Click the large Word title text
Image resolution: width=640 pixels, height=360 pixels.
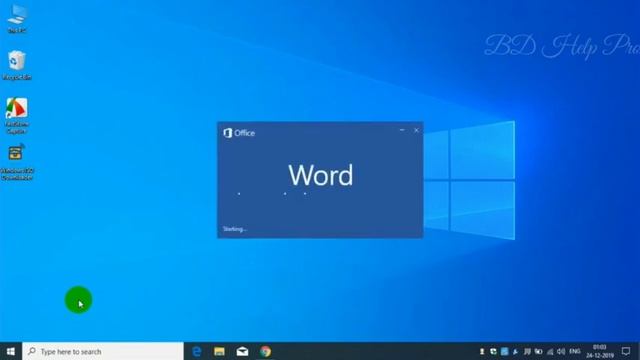click(x=320, y=175)
